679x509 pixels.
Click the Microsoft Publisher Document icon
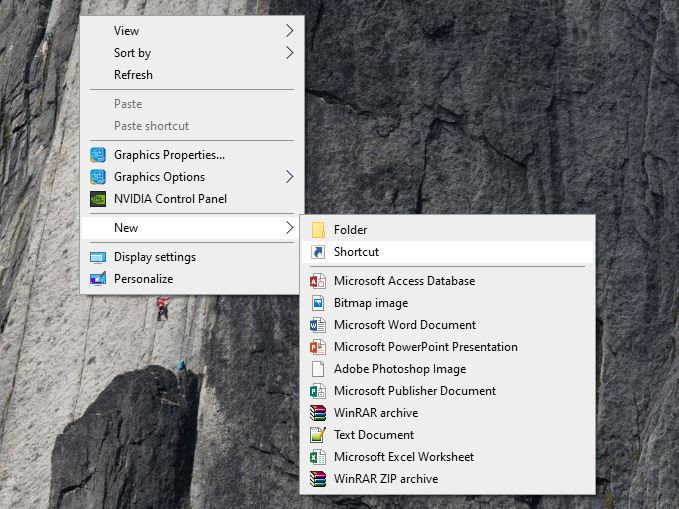[x=318, y=391]
